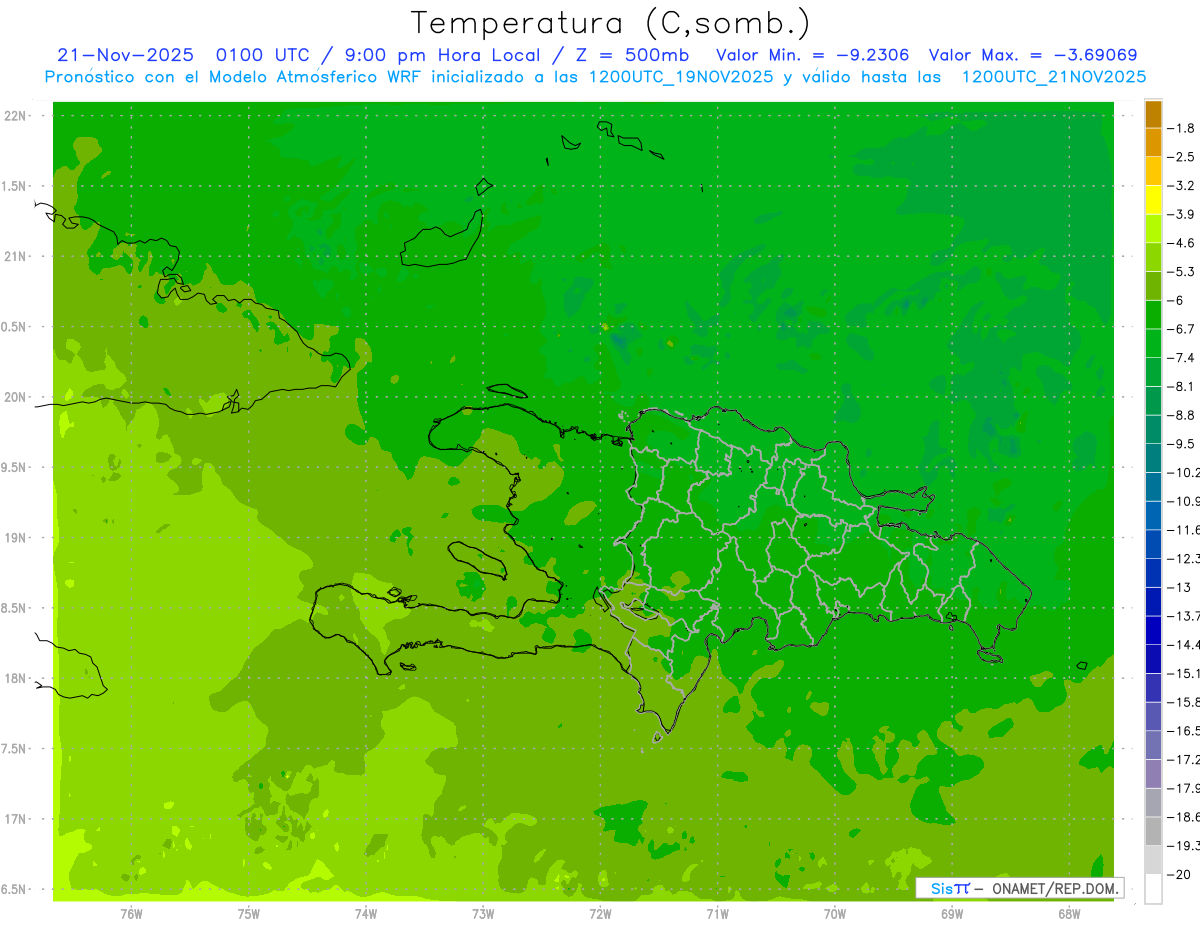Click the '71W' longitude axis label
Image resolution: width=1200 pixels, height=927 pixels.
[717, 915]
